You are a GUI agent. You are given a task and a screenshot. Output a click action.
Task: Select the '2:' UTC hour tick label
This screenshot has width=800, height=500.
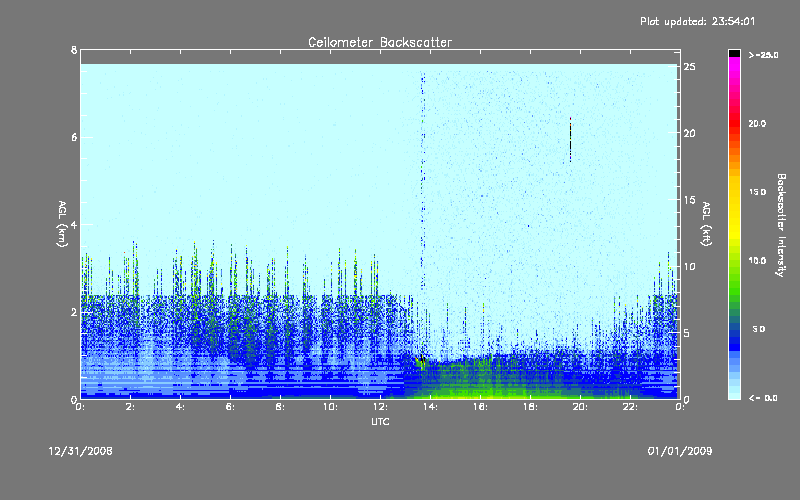[x=131, y=407]
